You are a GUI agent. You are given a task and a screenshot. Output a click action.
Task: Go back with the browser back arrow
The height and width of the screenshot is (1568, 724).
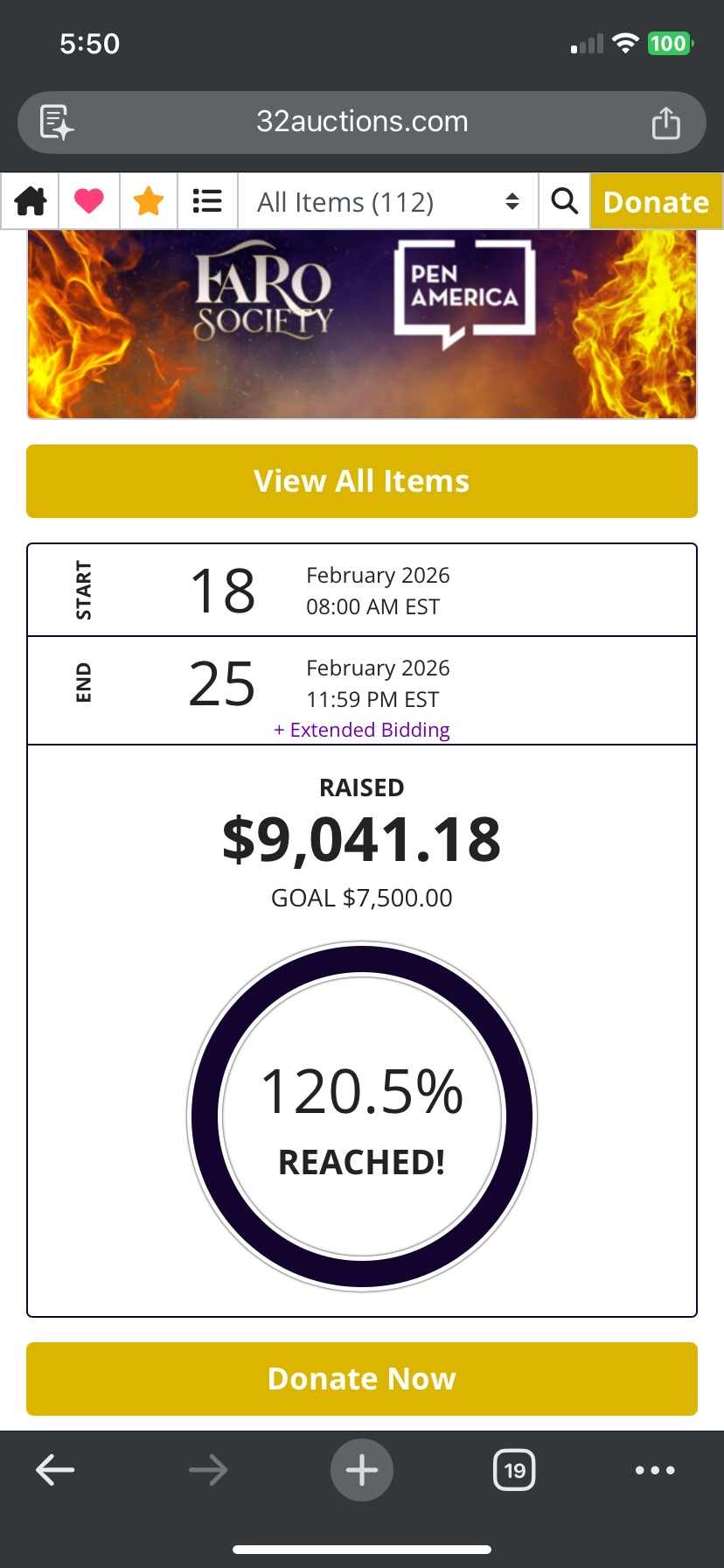click(x=55, y=1470)
